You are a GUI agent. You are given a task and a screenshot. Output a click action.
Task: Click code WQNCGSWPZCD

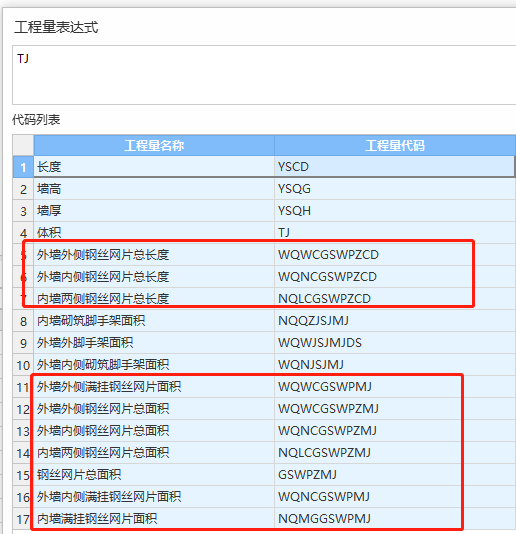[327, 277]
